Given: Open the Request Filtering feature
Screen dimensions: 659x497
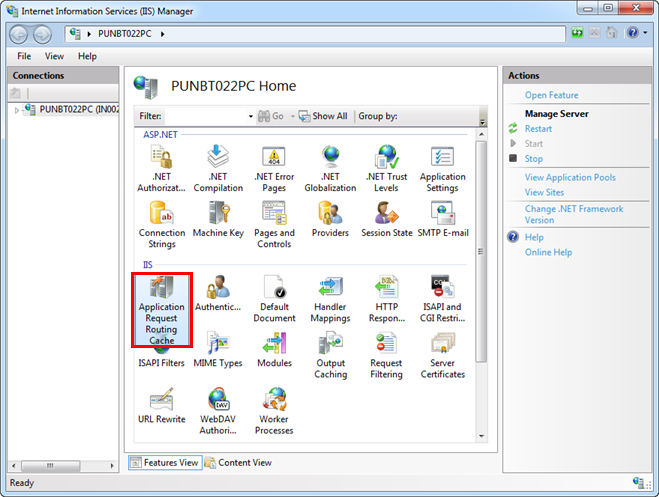Looking at the screenshot, I should (x=386, y=353).
